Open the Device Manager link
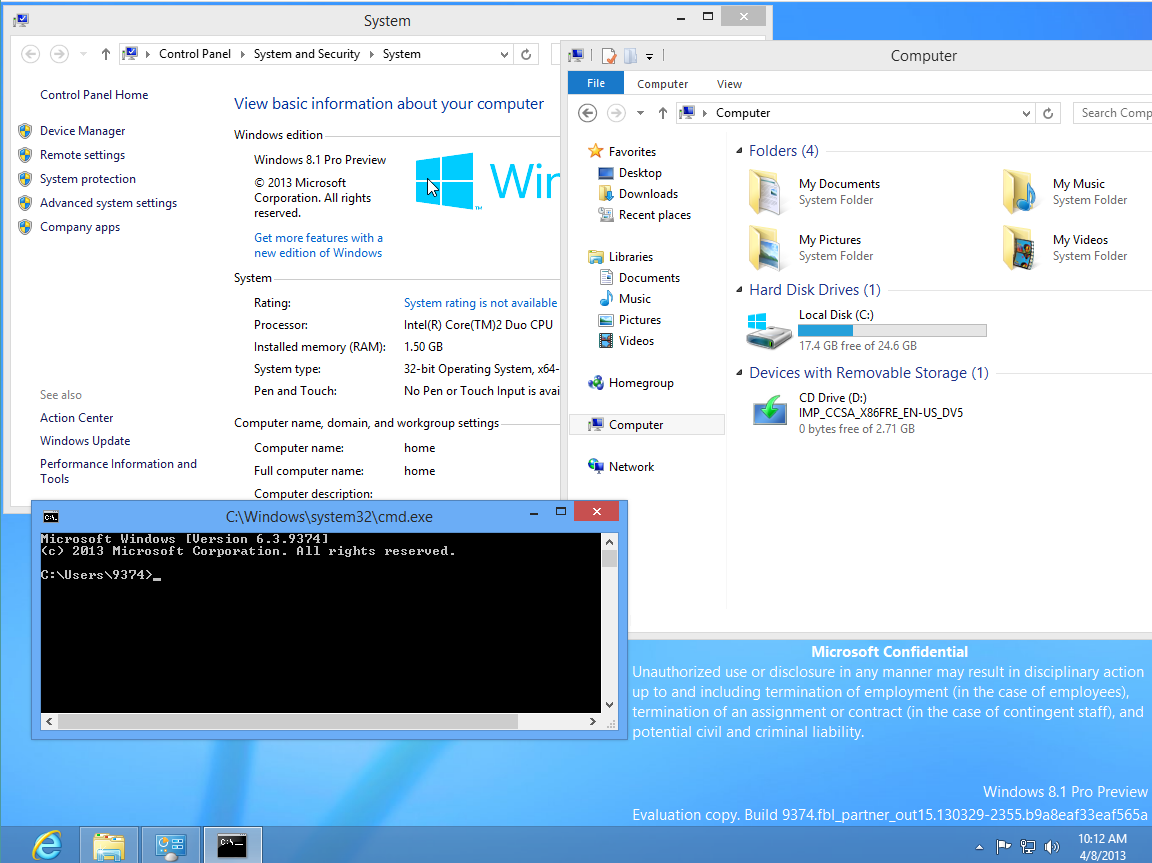Image resolution: width=1152 pixels, height=863 pixels. coord(84,130)
